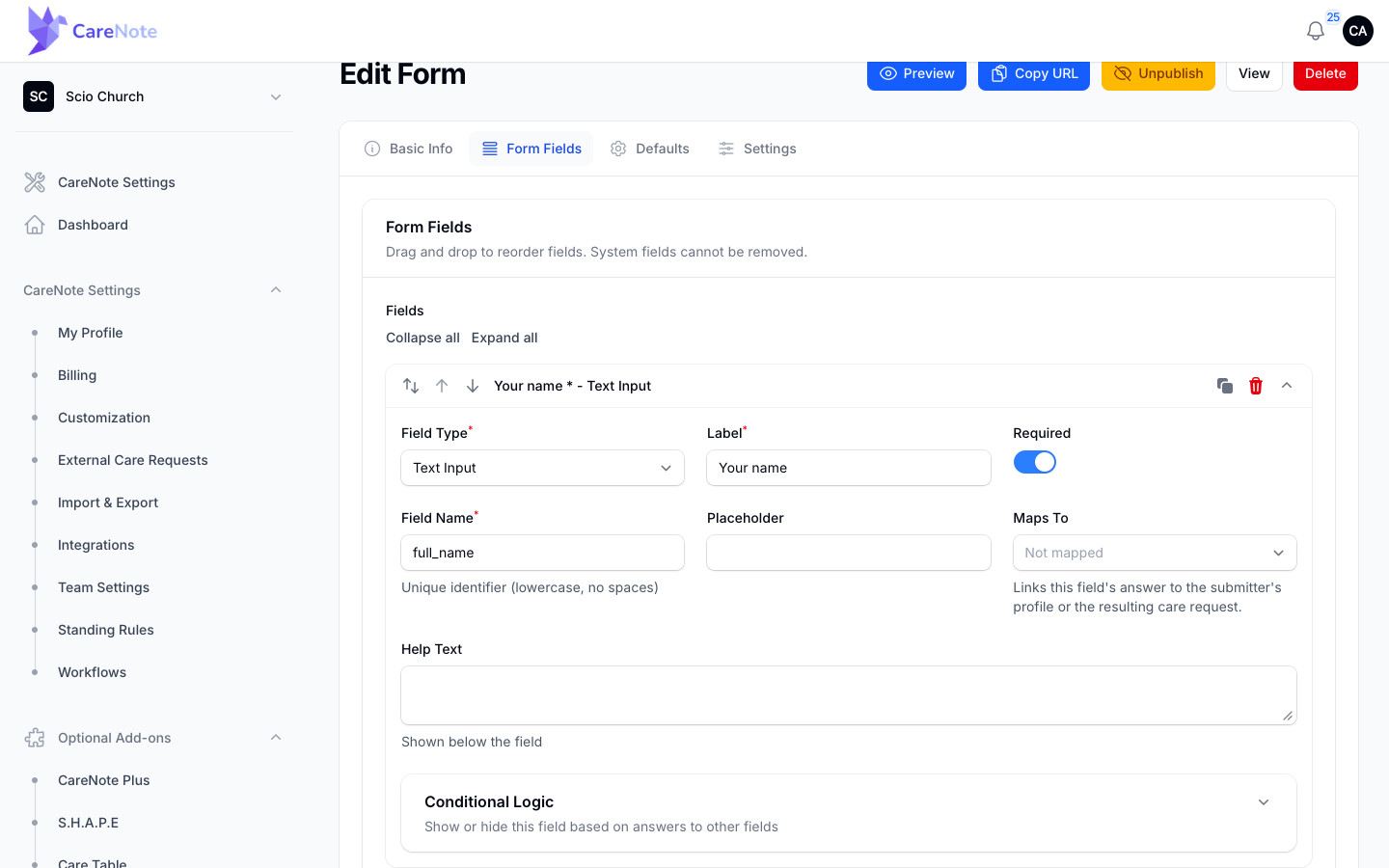Viewport: 1389px width, 868px height.
Task: Open the Defaults tab
Action: coord(650,149)
